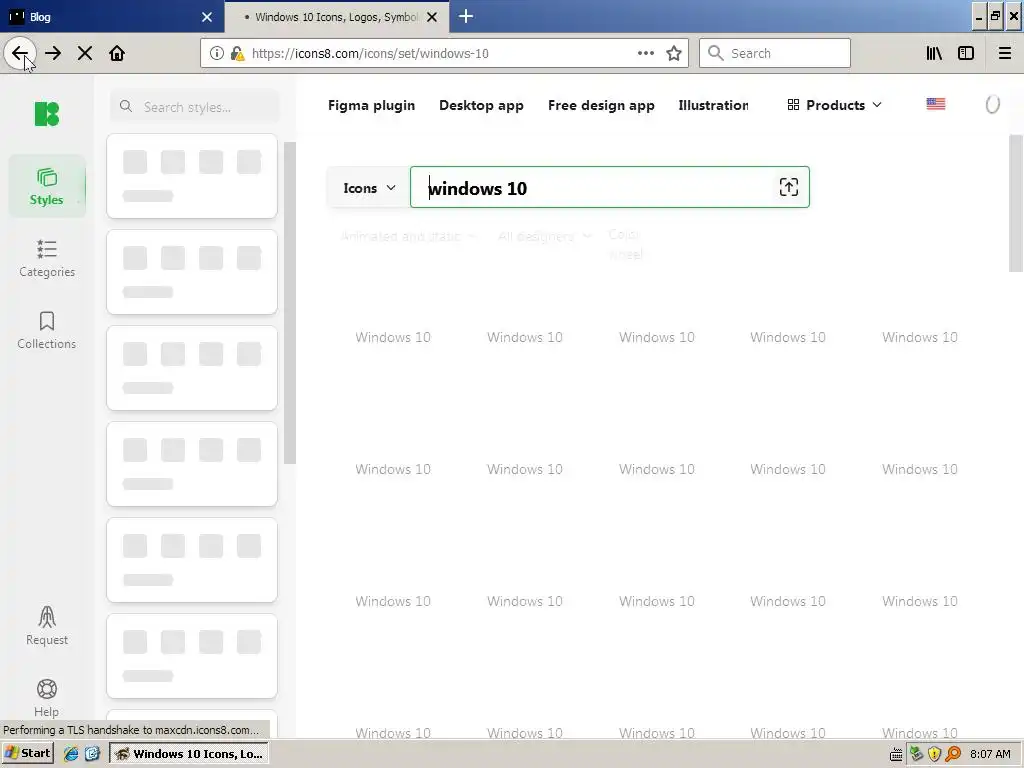
Task: Click the loading profile spinner icon
Action: click(x=992, y=104)
